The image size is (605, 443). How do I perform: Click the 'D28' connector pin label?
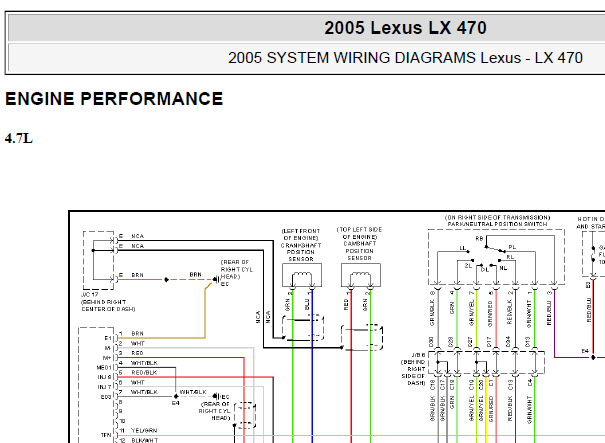tap(451, 342)
